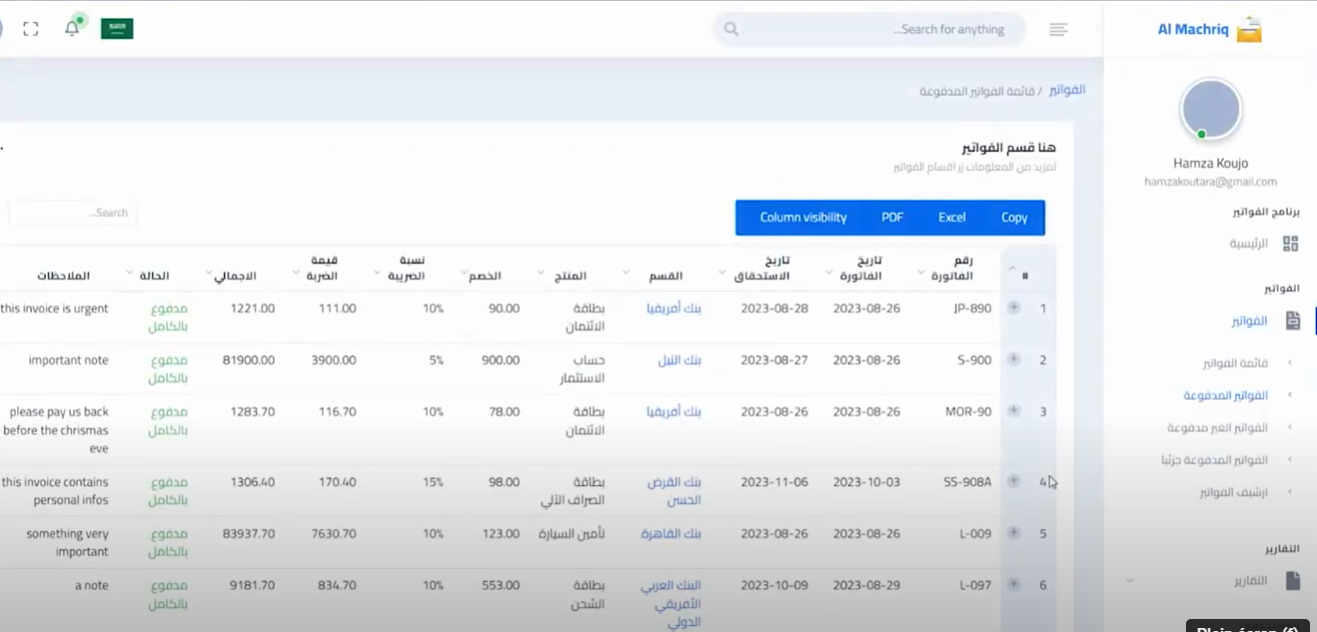Screen dimensions: 1317x632
Task: Click 'this invoice is urgent' note
Action: coord(54,308)
